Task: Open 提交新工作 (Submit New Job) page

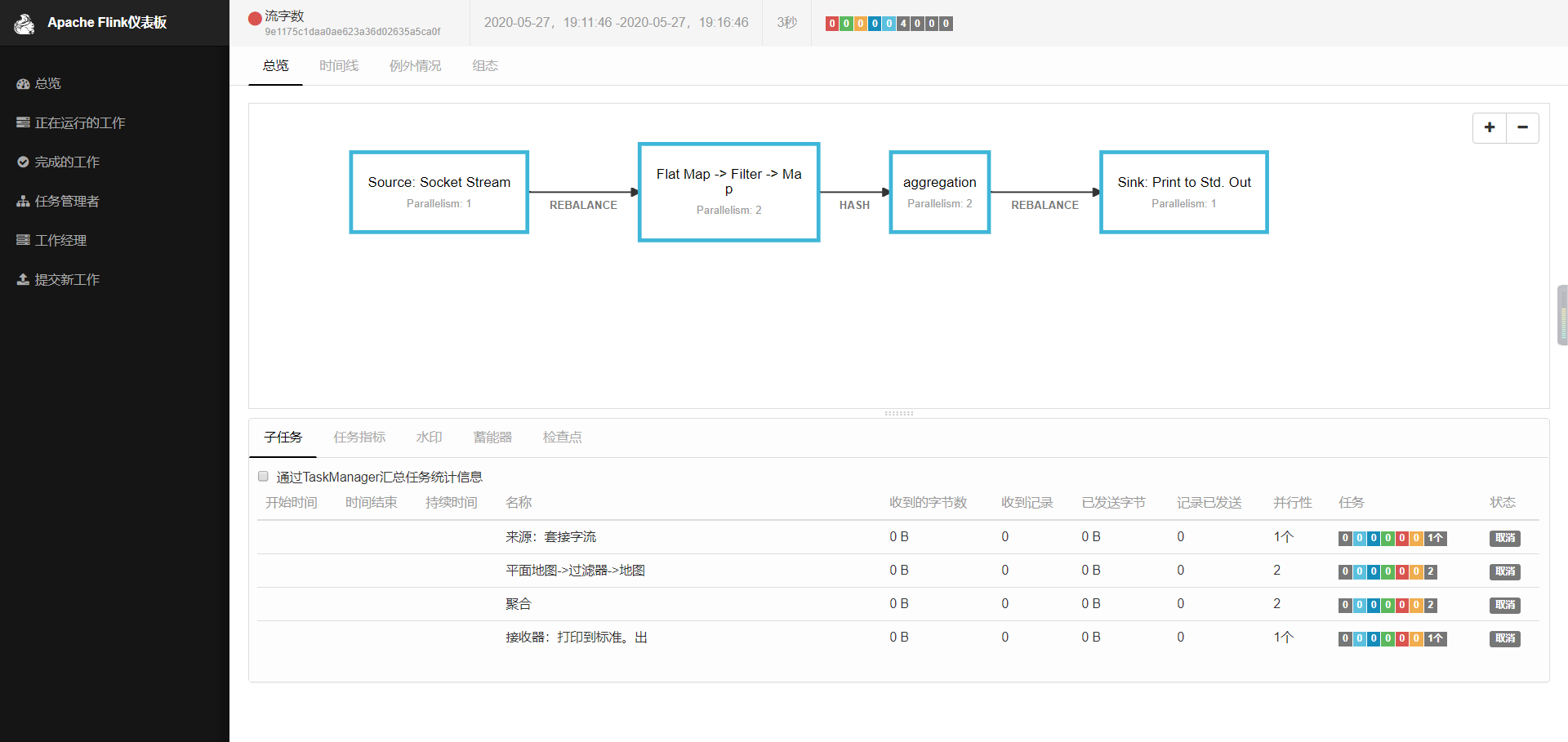Action: point(66,279)
